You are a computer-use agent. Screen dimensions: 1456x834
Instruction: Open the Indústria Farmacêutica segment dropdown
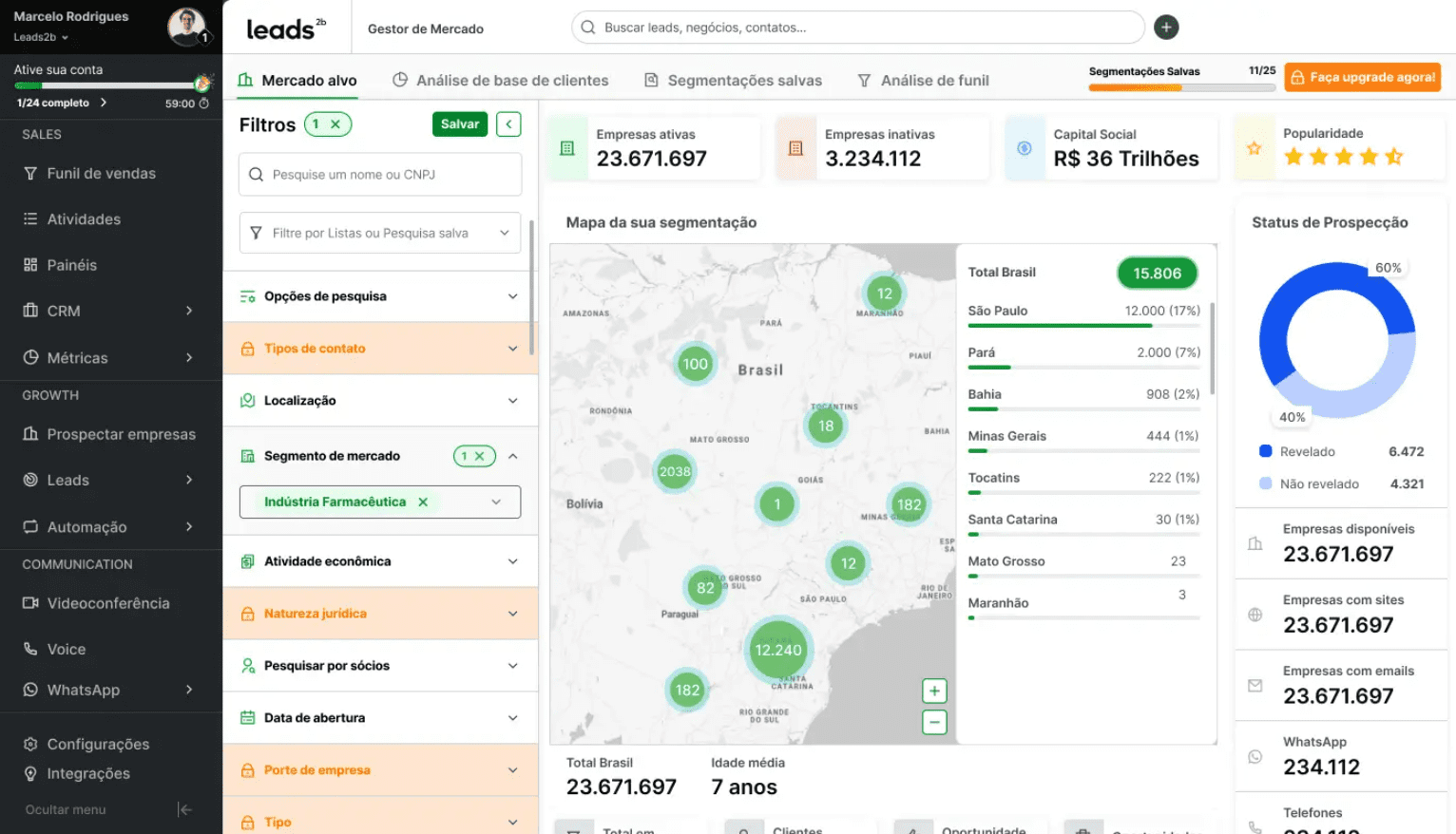(496, 502)
